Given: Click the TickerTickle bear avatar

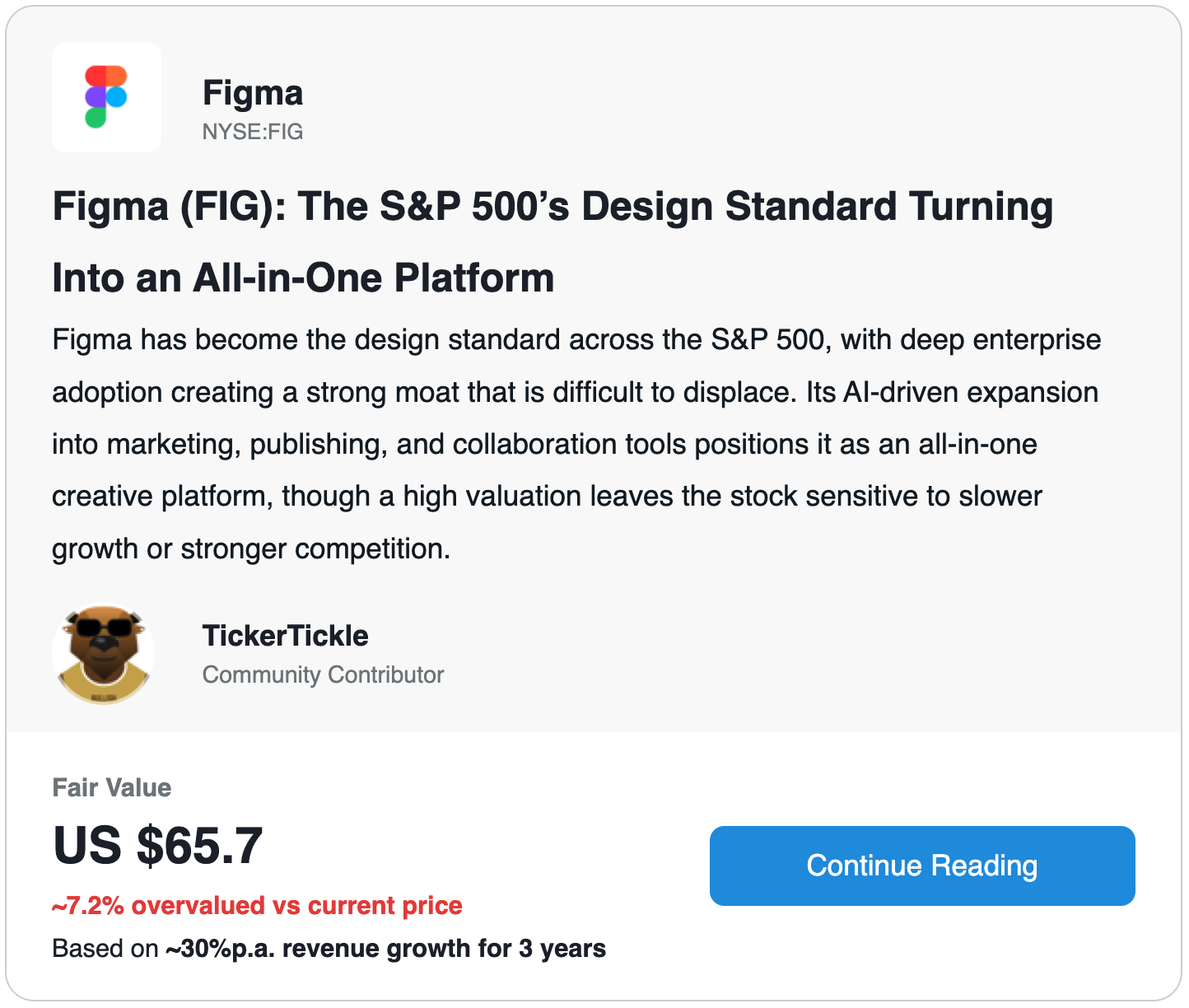Looking at the screenshot, I should click(x=104, y=656).
